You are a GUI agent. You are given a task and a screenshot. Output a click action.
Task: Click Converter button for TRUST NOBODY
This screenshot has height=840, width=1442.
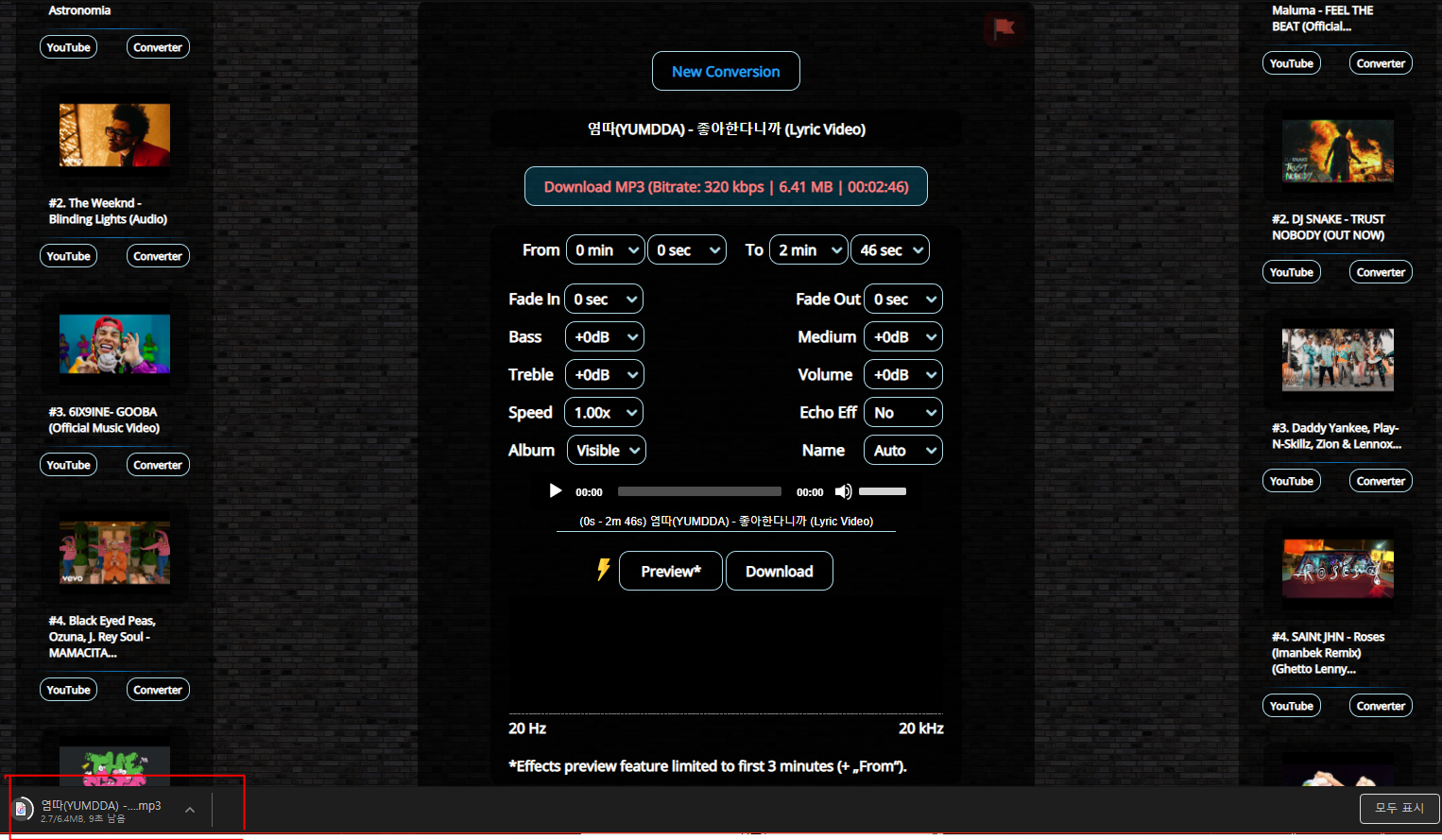click(1381, 272)
